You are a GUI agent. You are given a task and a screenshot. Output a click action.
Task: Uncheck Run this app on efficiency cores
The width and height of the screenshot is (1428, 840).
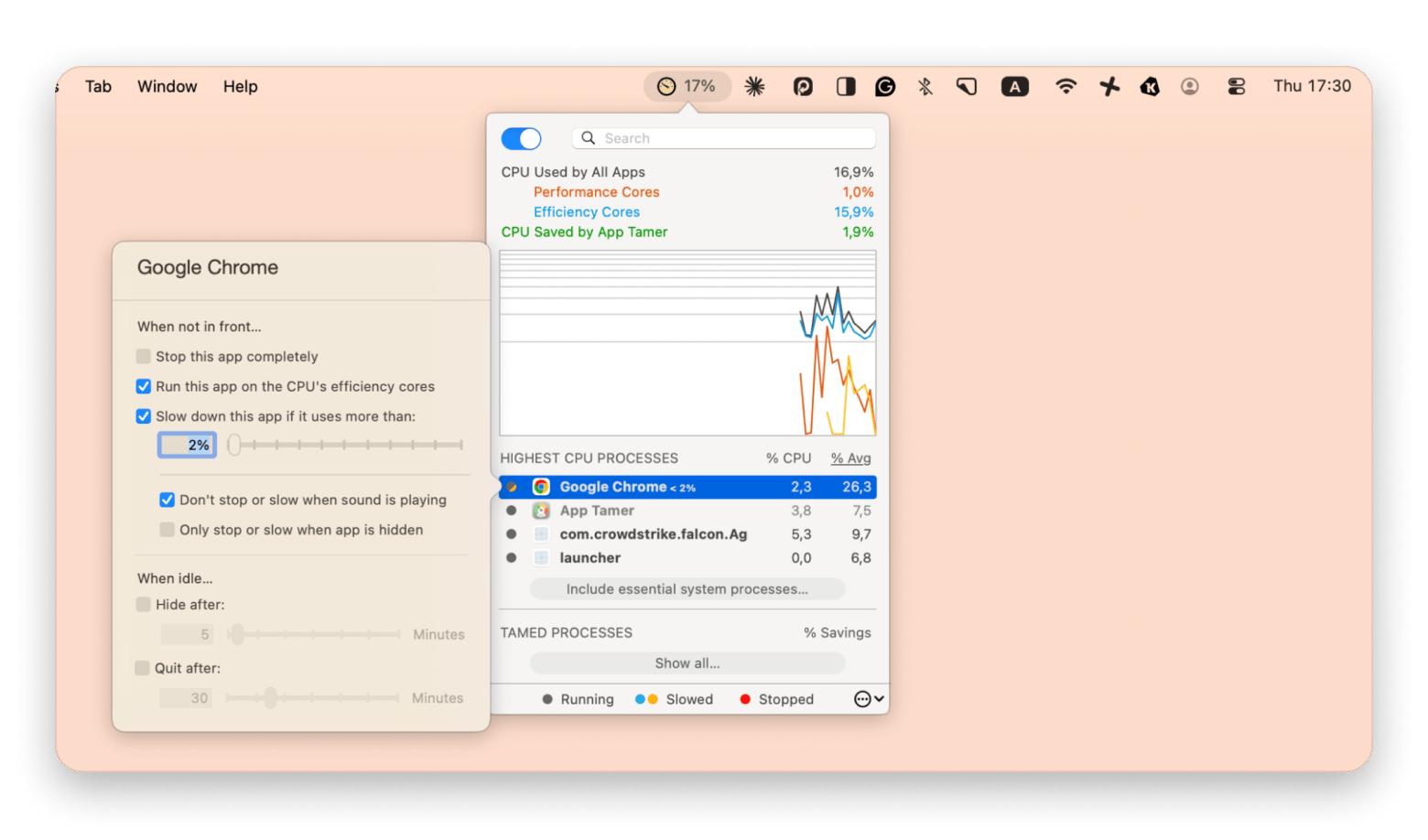coord(144,386)
